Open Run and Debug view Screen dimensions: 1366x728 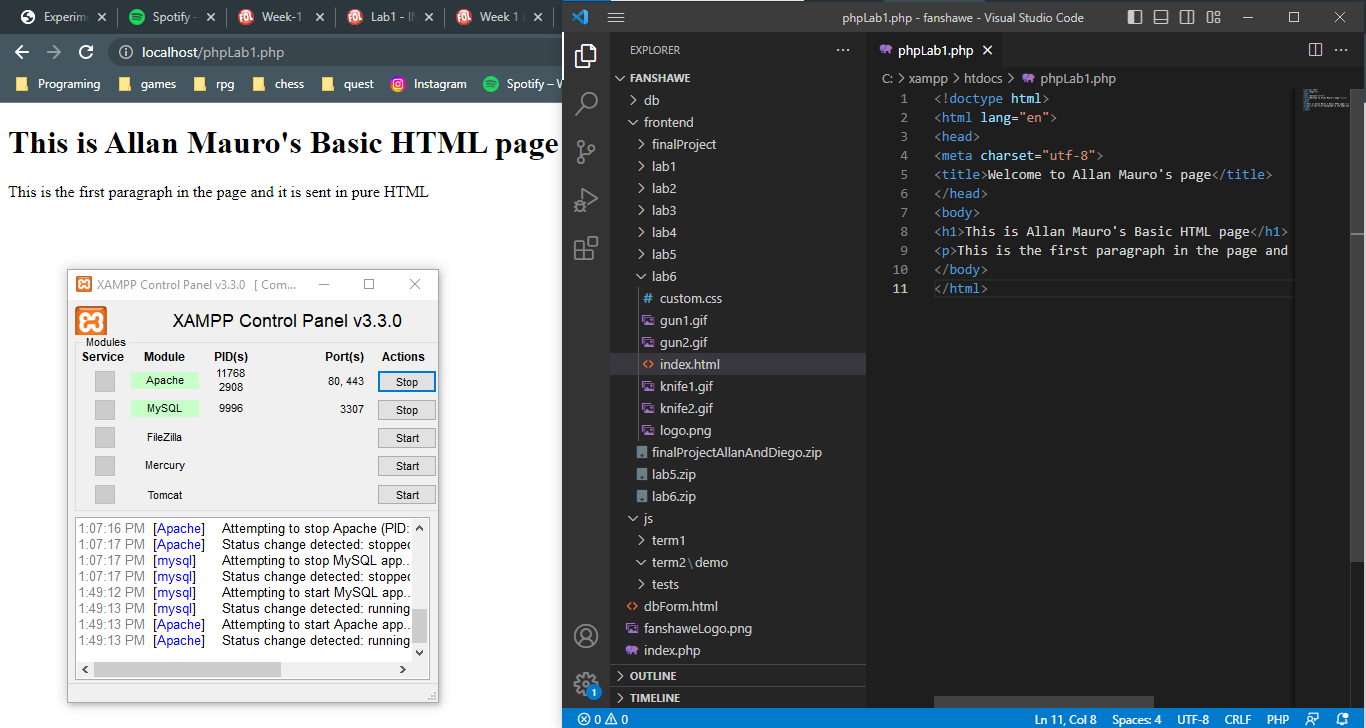pos(586,200)
